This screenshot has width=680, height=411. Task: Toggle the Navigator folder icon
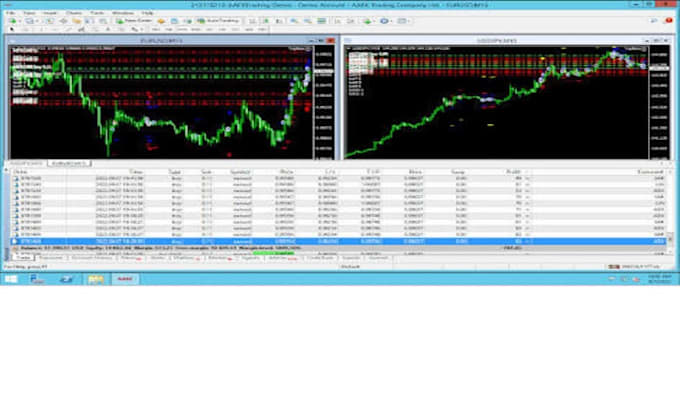click(76, 21)
